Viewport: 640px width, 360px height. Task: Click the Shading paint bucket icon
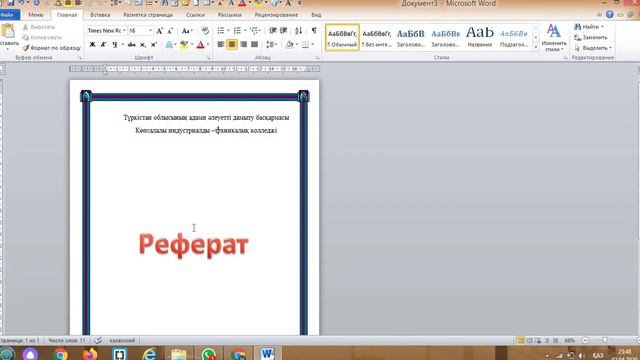coord(289,44)
